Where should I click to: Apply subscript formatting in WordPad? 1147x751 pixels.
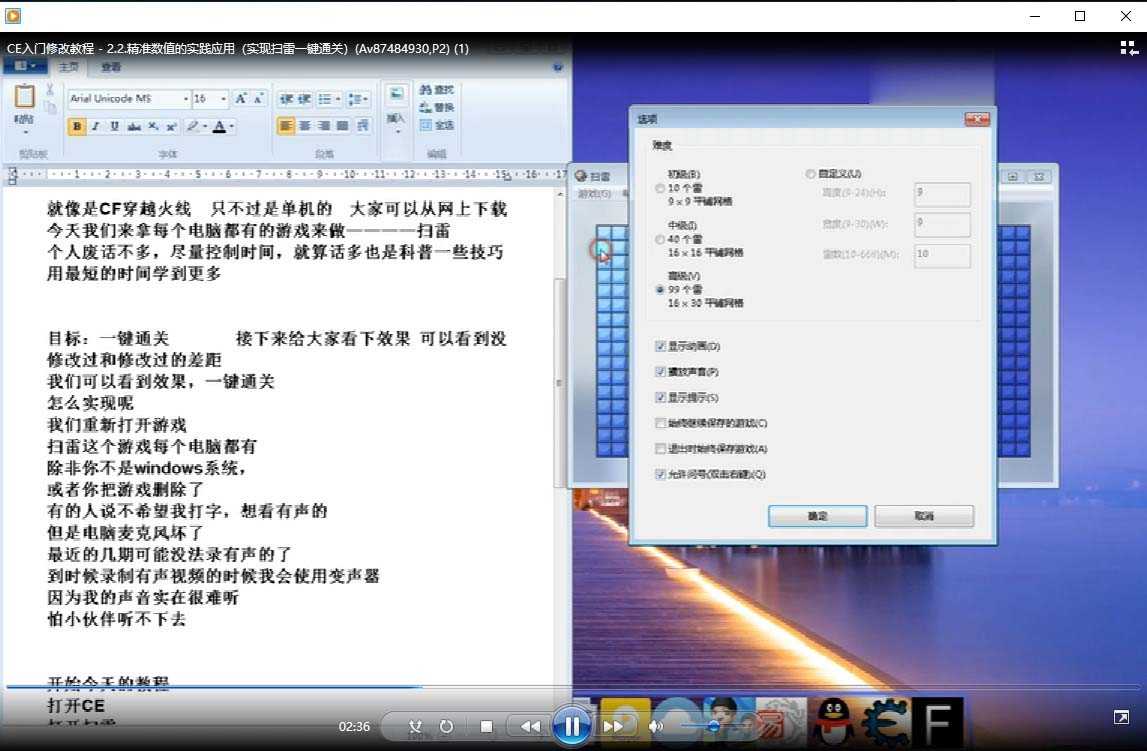[153, 127]
